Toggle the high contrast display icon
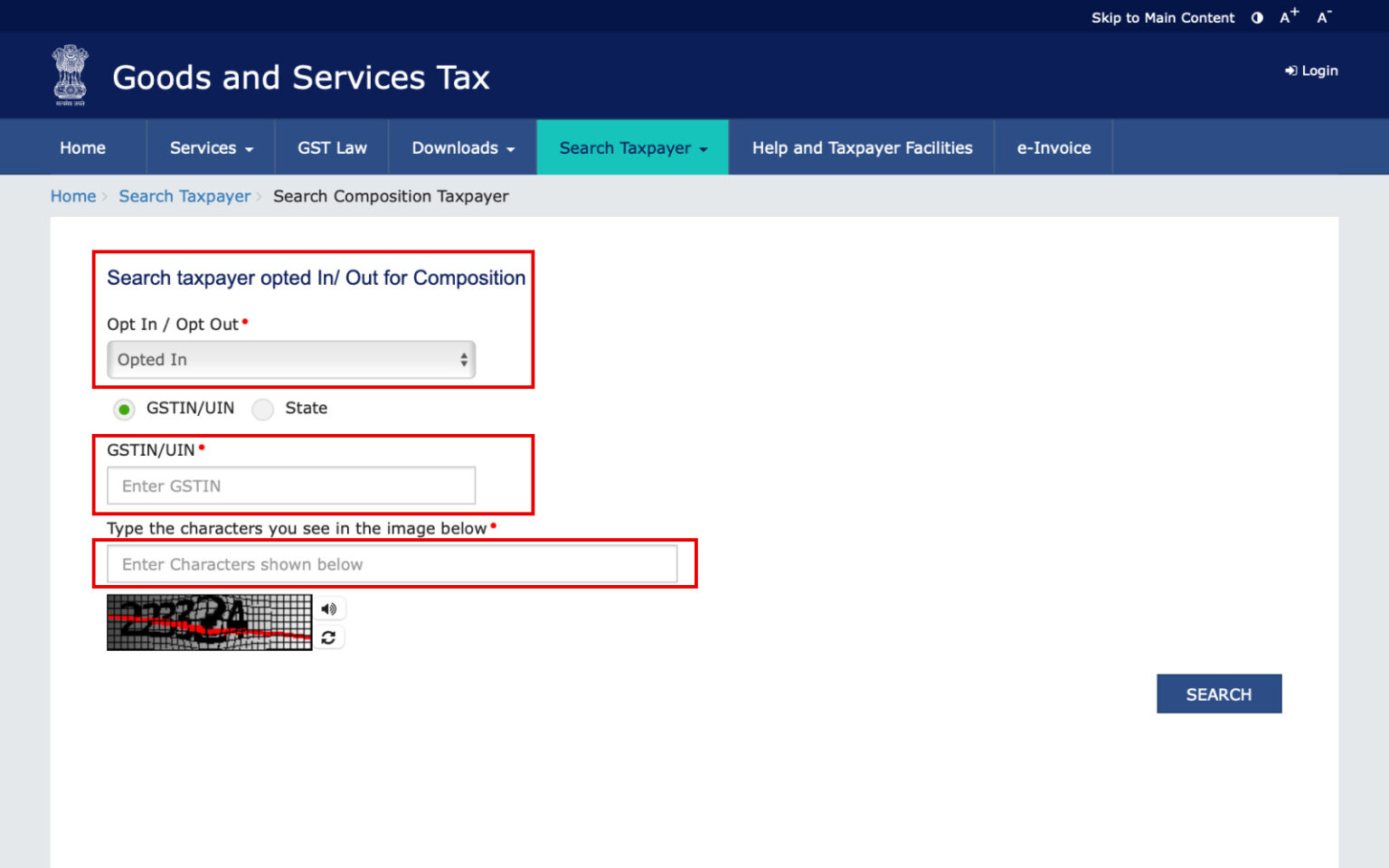 (x=1256, y=17)
